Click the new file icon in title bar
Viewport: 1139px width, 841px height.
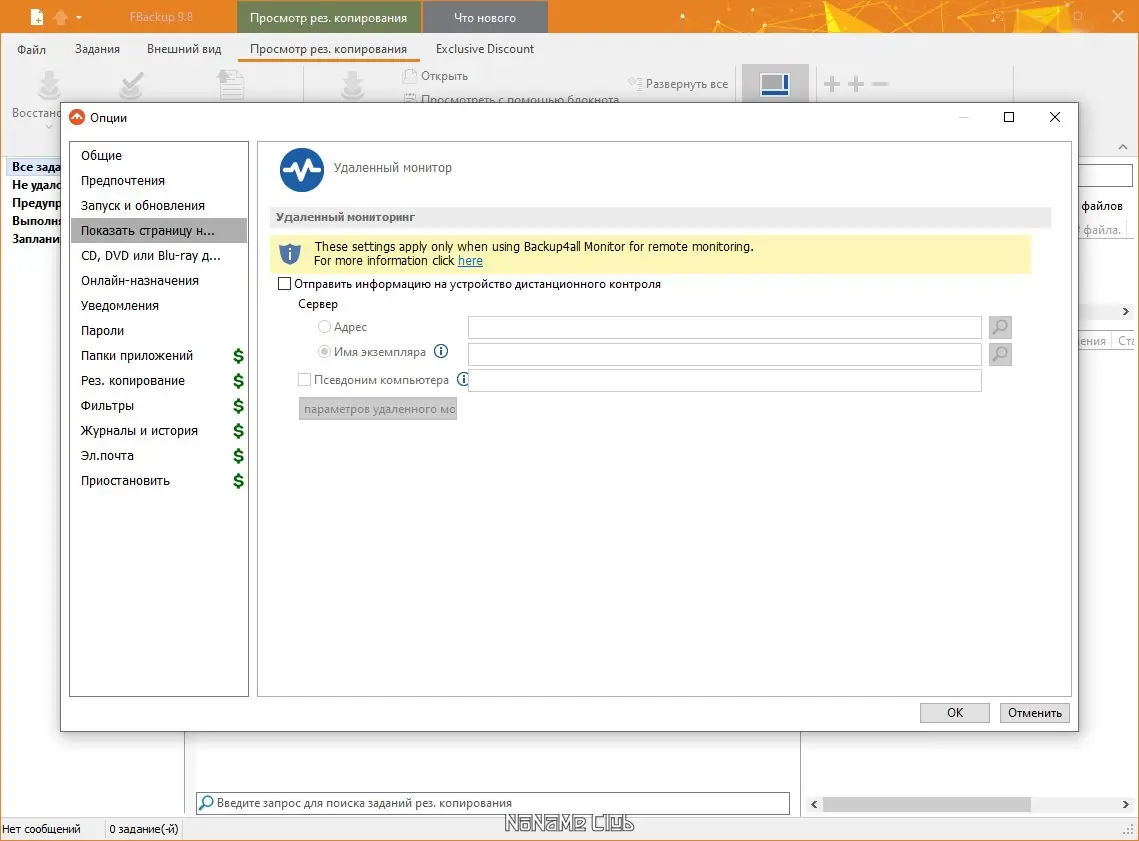[x=36, y=17]
